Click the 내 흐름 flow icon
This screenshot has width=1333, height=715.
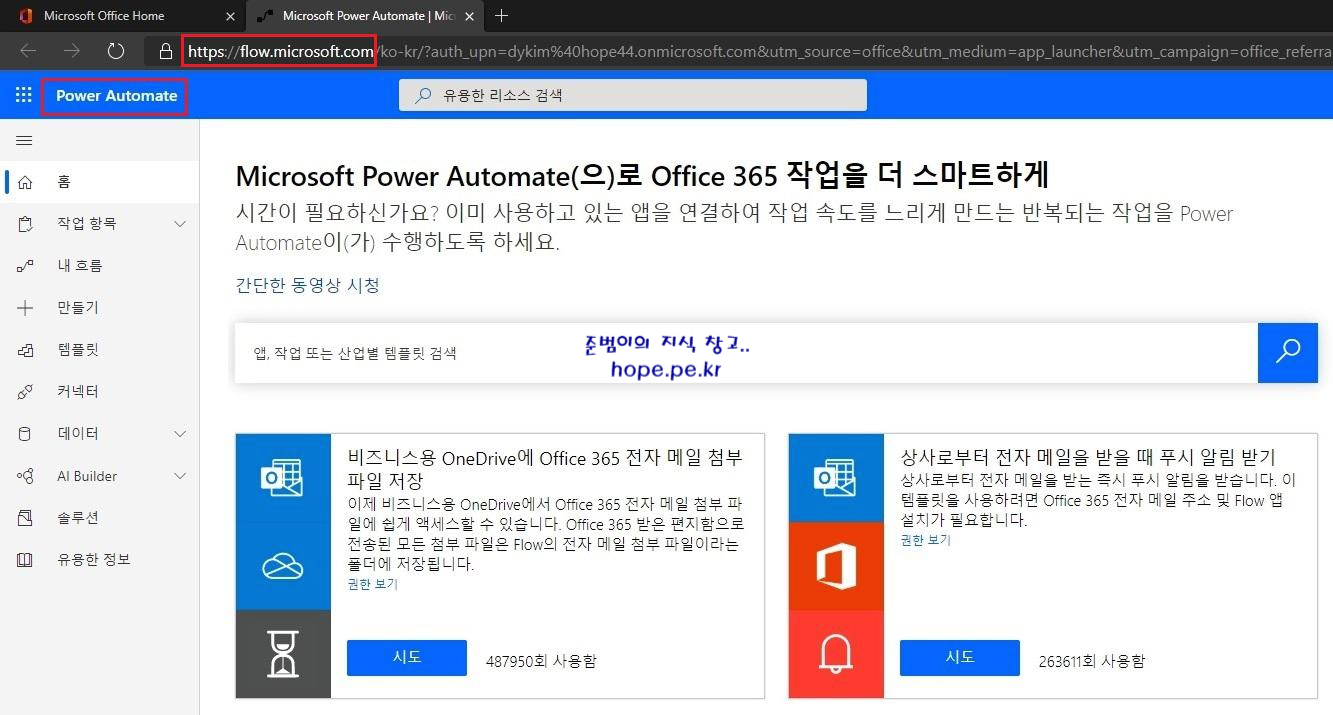(26, 266)
